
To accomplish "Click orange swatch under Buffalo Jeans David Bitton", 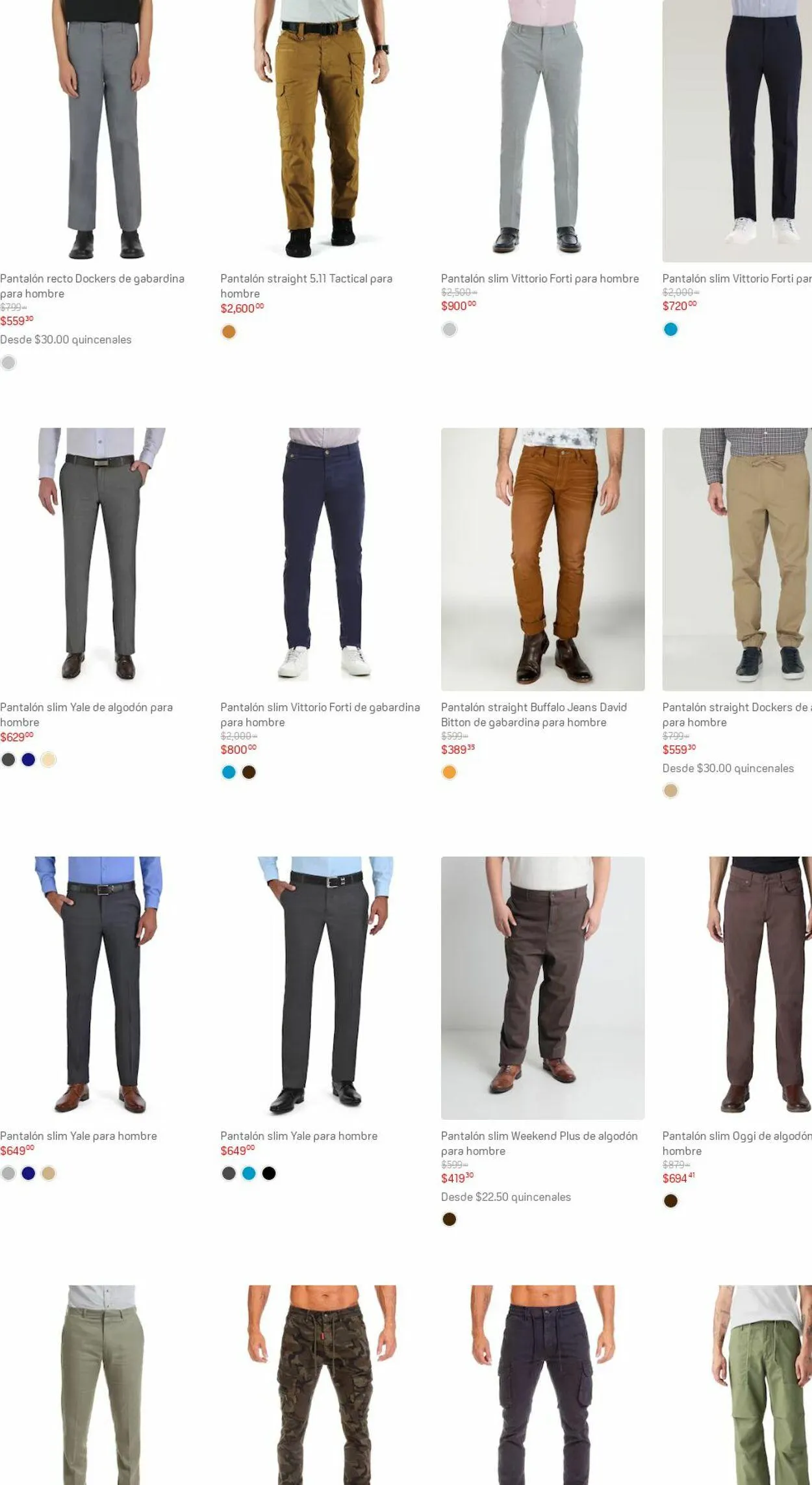I will click(x=450, y=772).
